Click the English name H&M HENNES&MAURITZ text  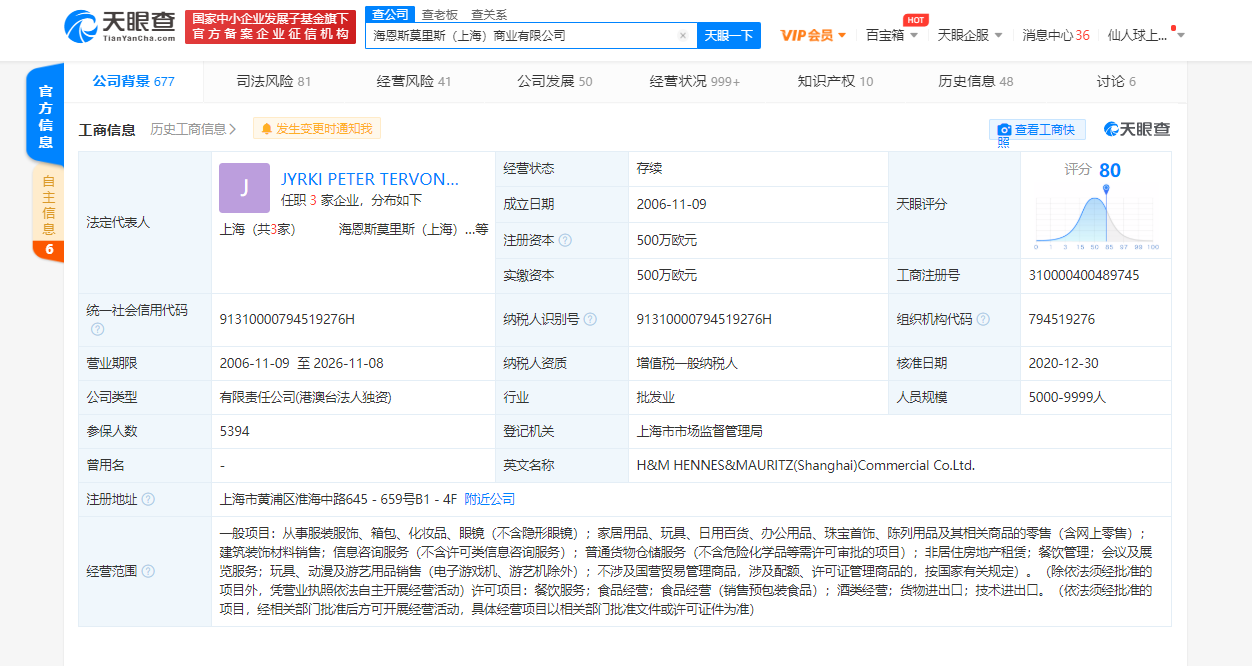[x=805, y=465]
